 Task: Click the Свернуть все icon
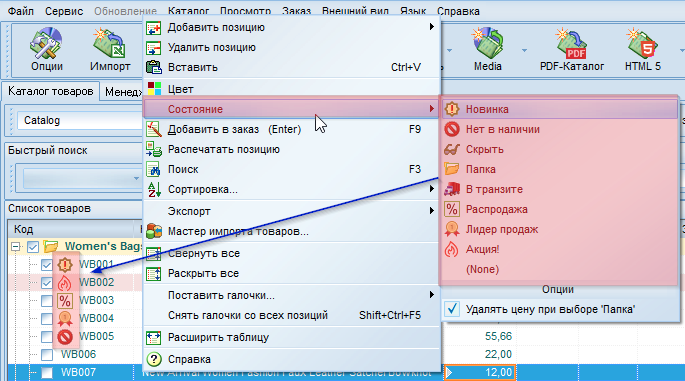[154, 253]
